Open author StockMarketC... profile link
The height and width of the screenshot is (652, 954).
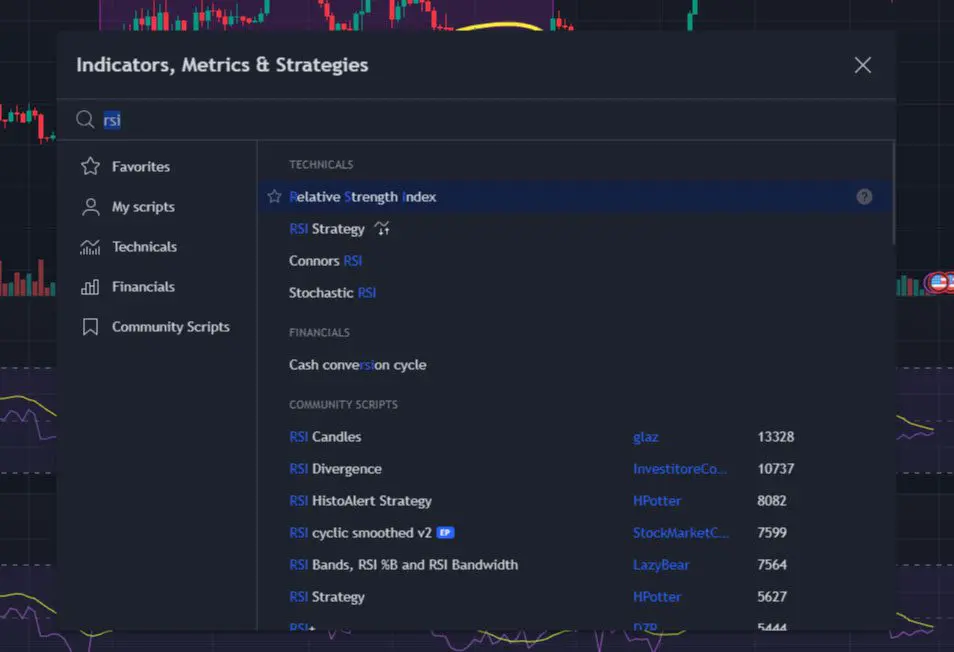[x=681, y=533]
